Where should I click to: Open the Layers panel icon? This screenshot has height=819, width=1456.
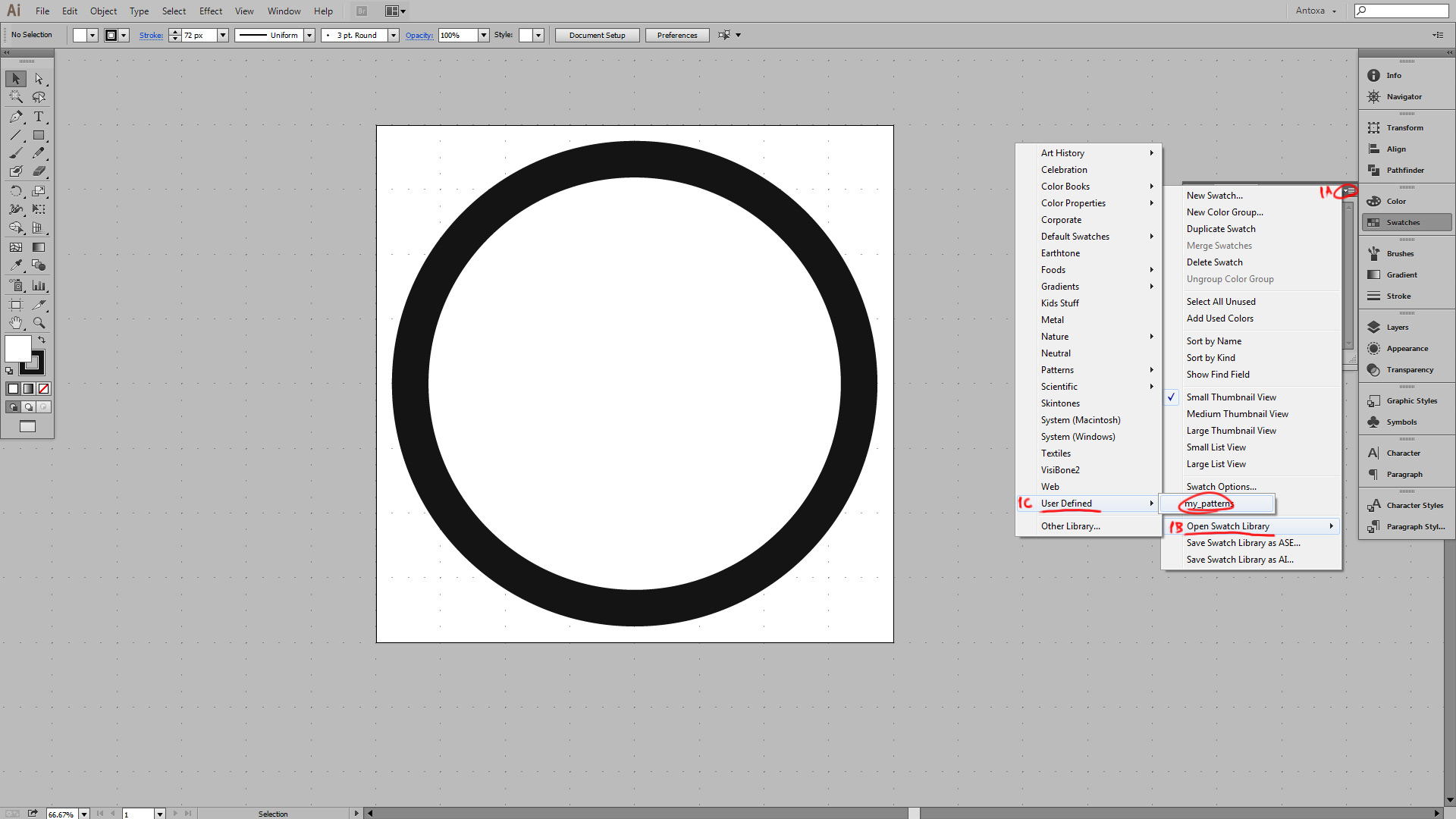click(x=1374, y=328)
